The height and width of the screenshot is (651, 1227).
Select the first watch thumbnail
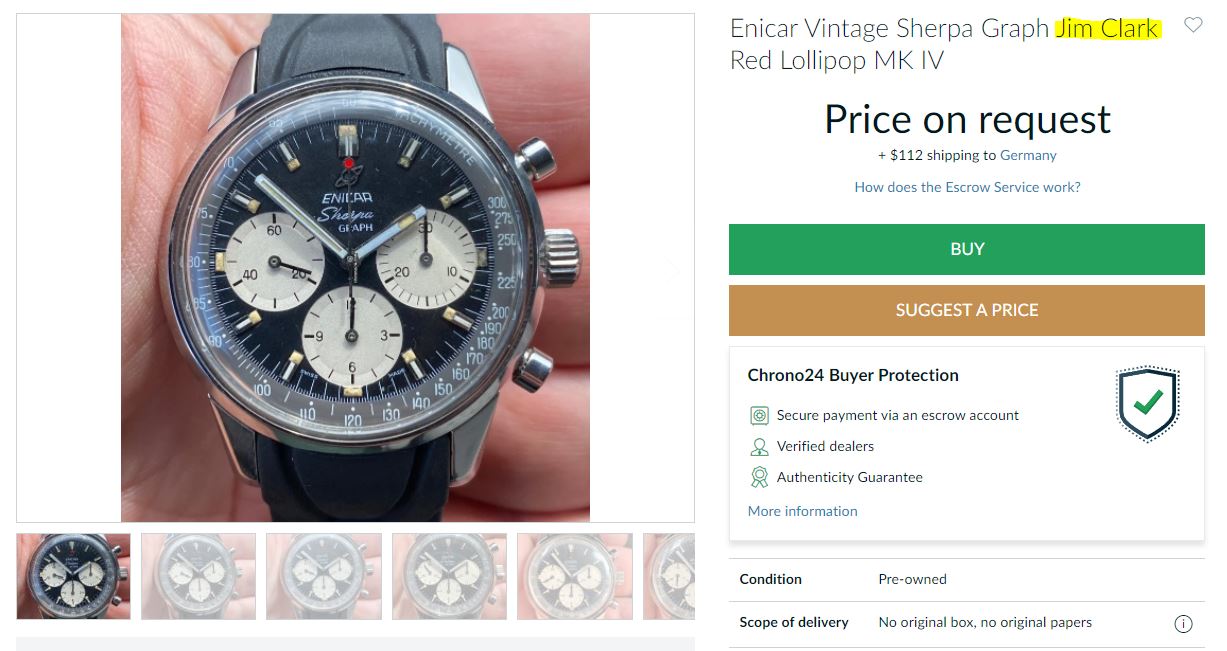(73, 576)
